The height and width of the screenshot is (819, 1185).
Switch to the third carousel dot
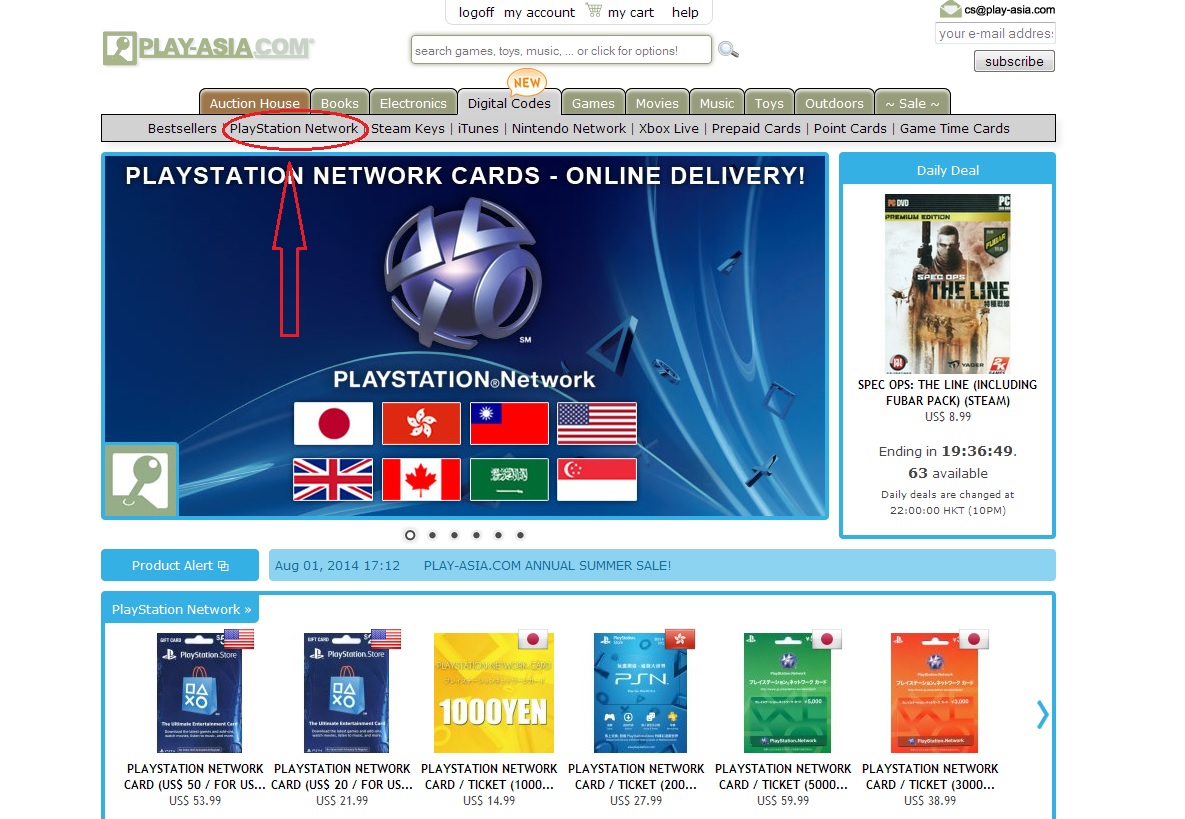pyautogui.click(x=454, y=535)
